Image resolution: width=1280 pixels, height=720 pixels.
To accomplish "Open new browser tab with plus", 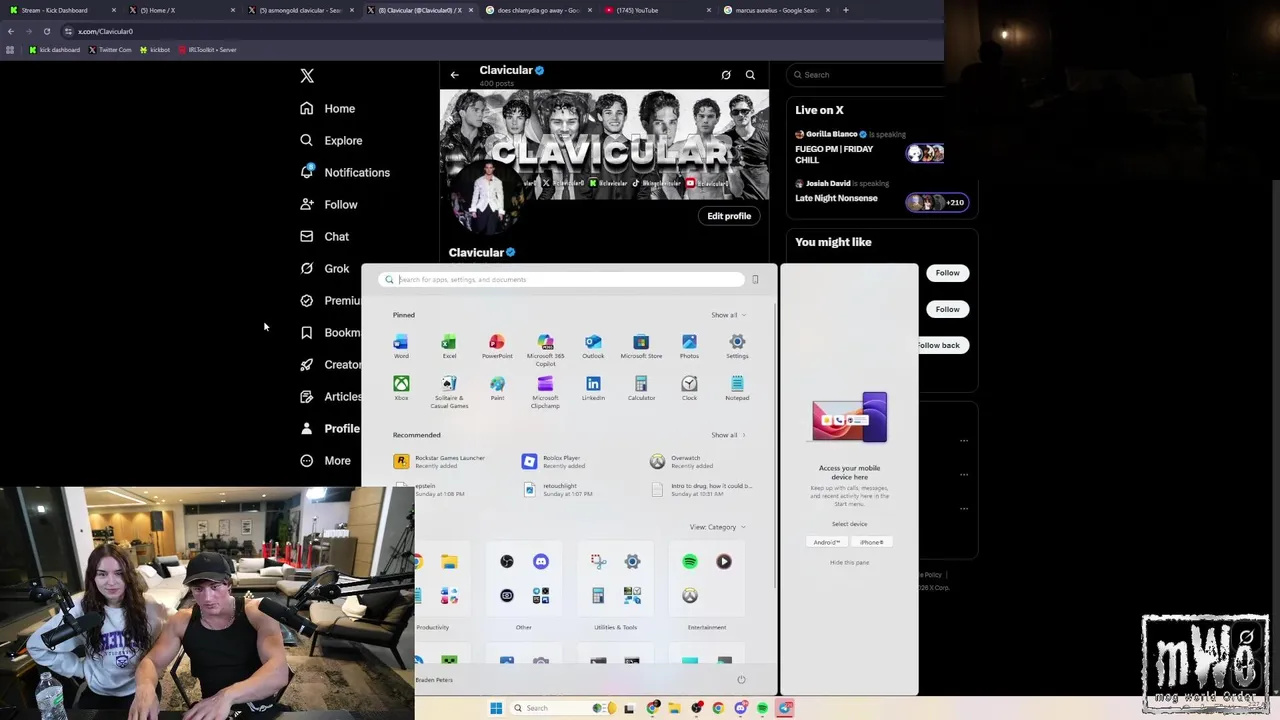I will pos(846,10).
